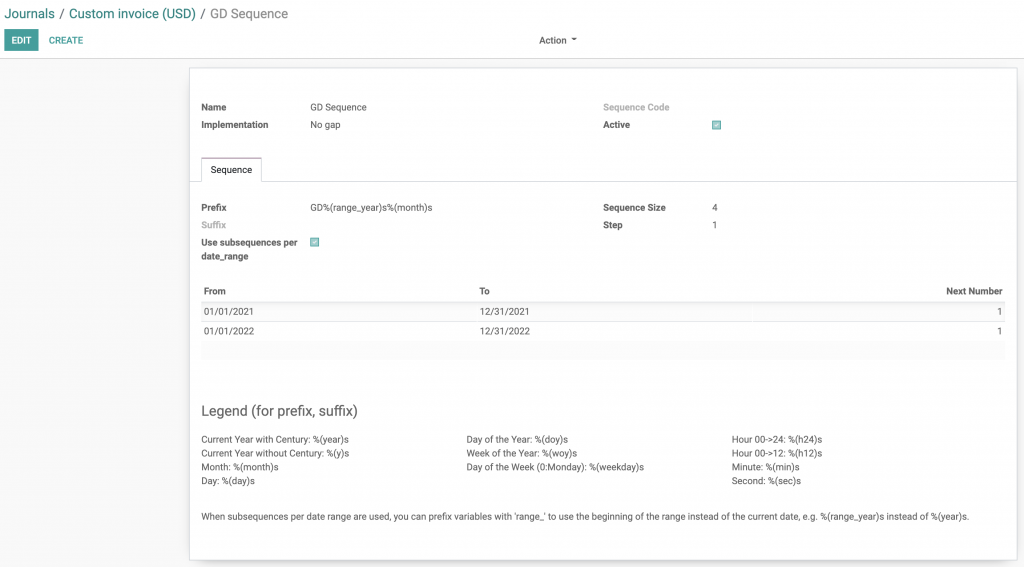
Task: Click the Step value field
Action: 714,225
